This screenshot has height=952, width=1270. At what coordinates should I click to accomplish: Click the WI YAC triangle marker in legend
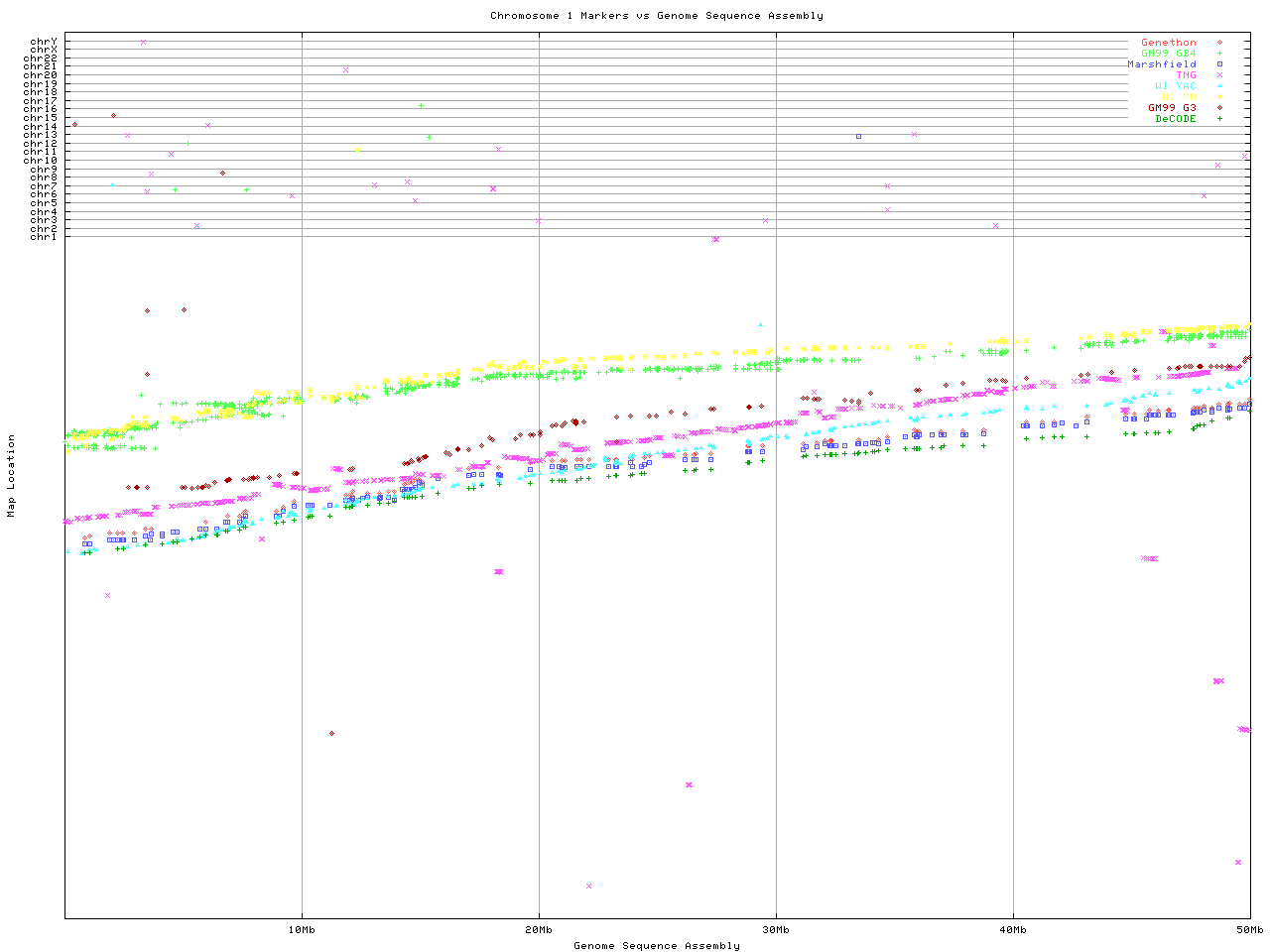click(x=1219, y=86)
